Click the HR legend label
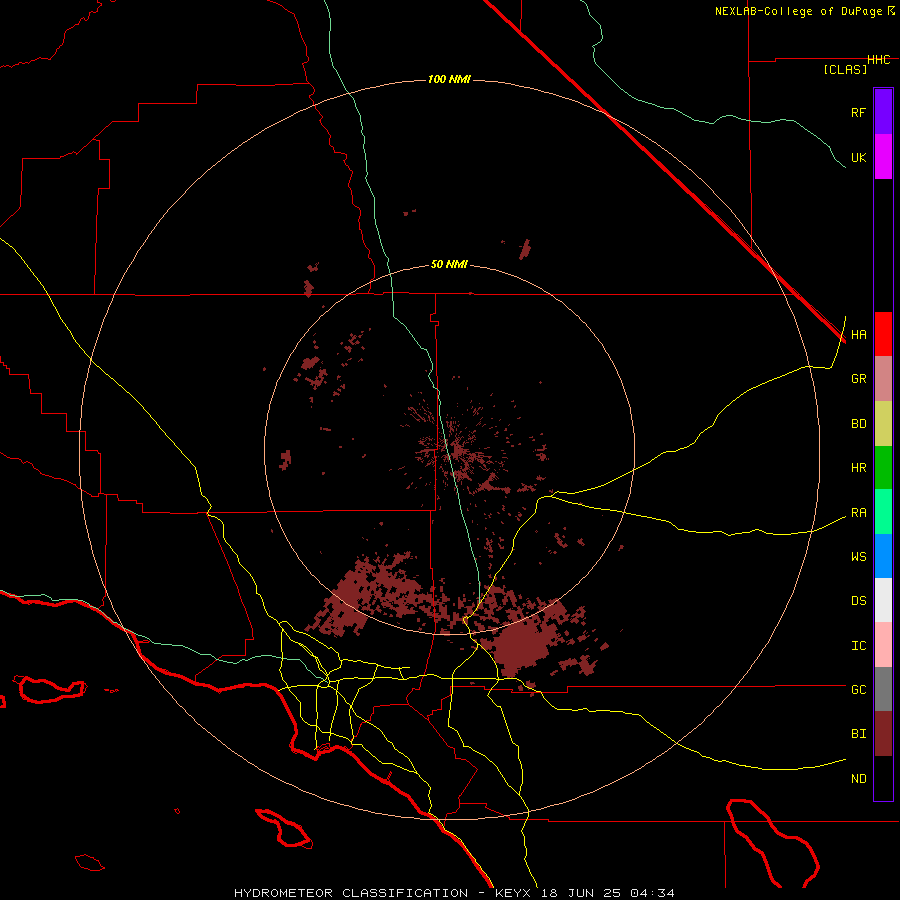The width and height of the screenshot is (900, 900). point(858,468)
